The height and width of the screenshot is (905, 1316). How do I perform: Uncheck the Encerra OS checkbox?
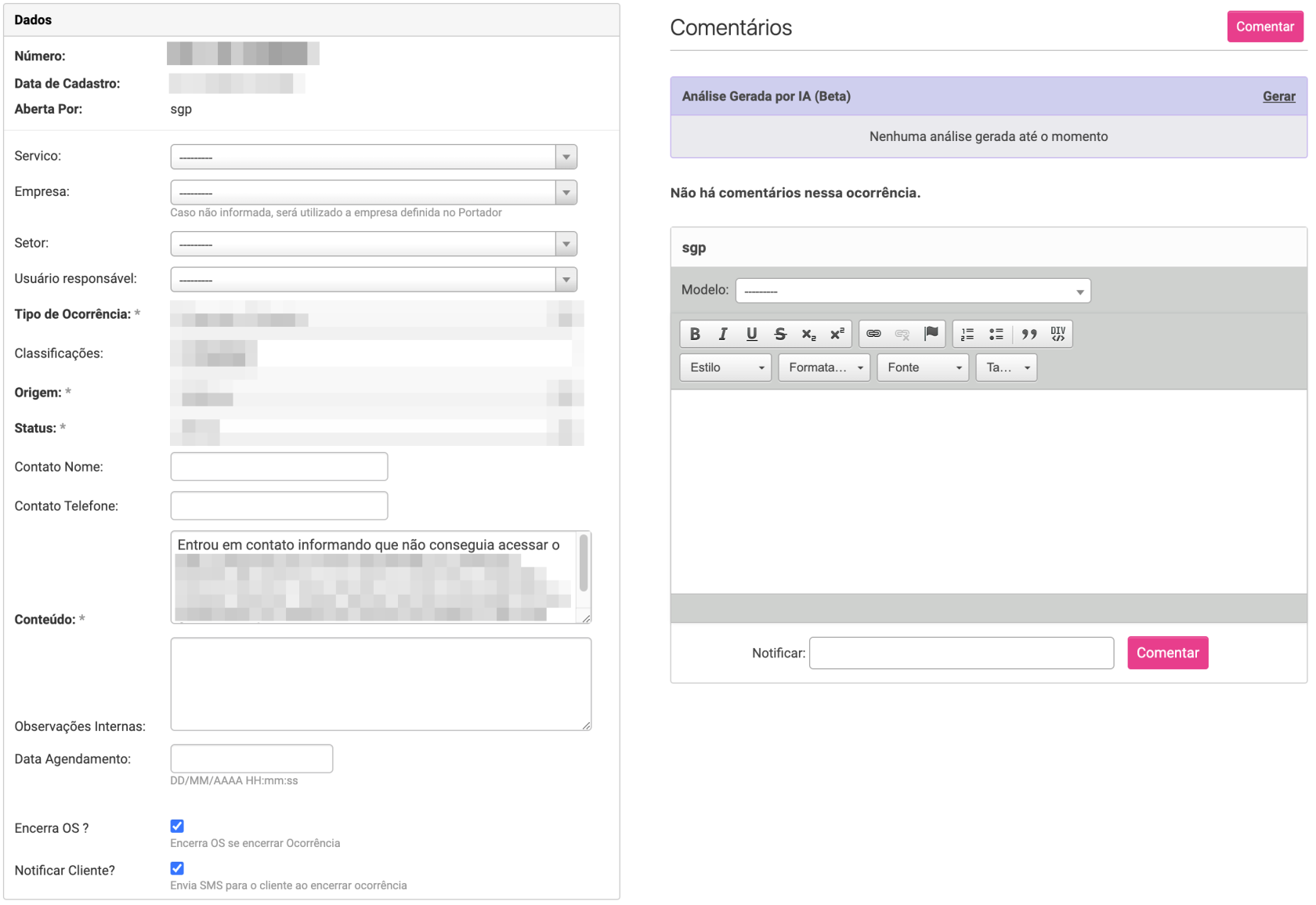(177, 826)
